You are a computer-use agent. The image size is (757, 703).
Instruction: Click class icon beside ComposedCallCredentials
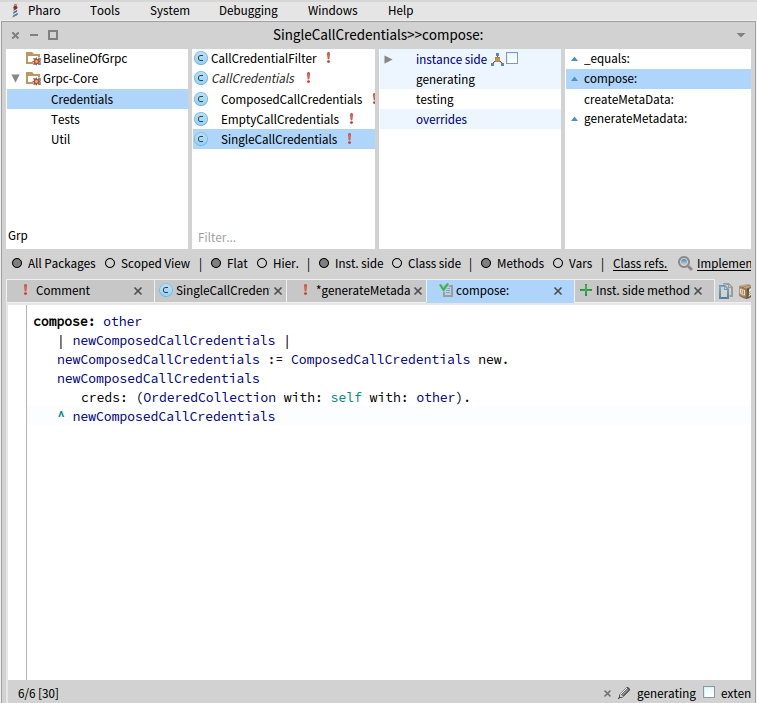coord(201,99)
